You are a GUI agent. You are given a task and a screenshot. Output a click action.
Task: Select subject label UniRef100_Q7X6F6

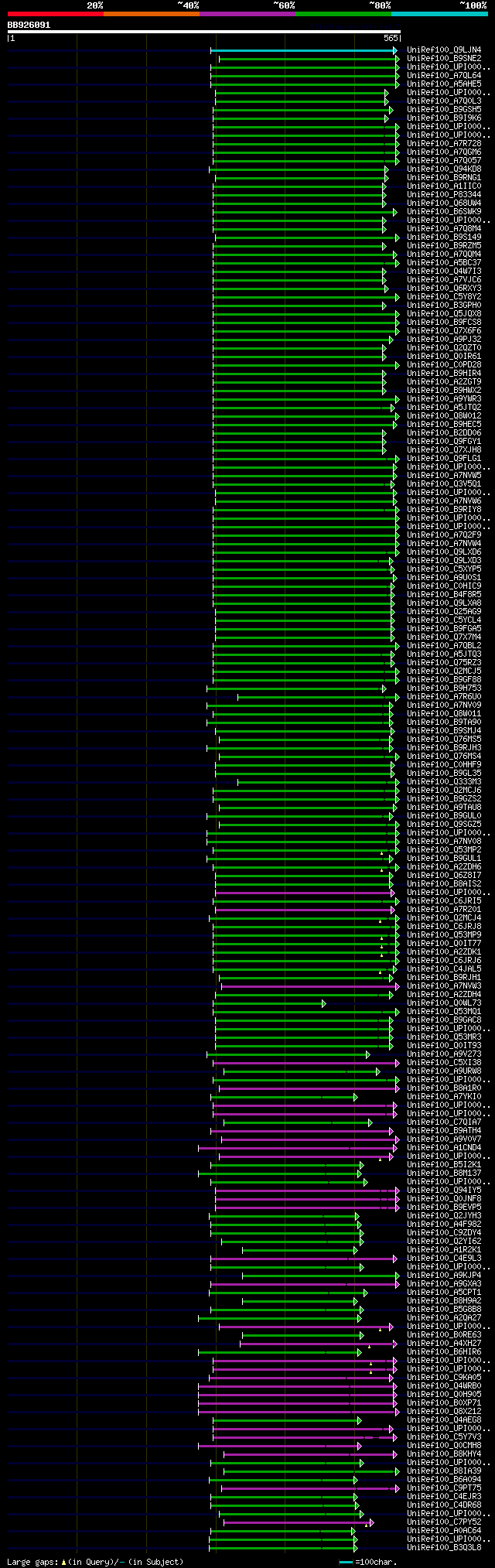[x=444, y=331]
